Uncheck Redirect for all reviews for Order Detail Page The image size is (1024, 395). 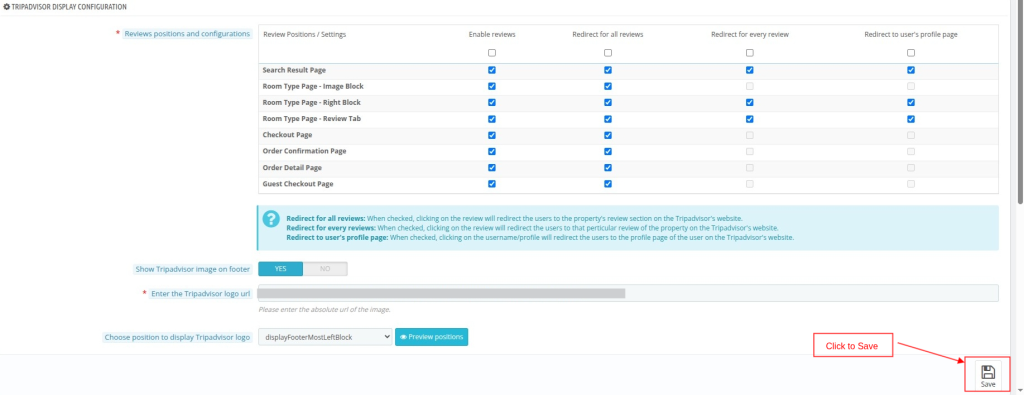point(608,168)
